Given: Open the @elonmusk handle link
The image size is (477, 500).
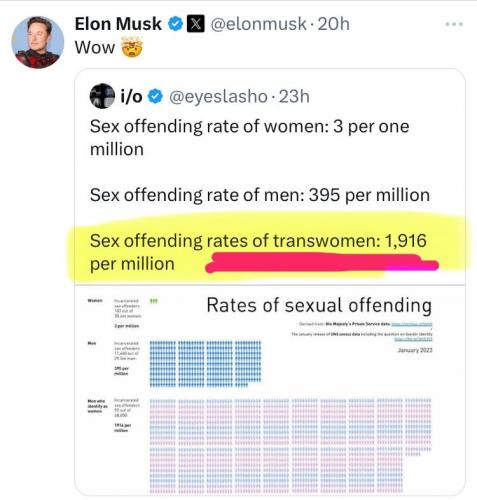Looking at the screenshot, I should point(258,24).
